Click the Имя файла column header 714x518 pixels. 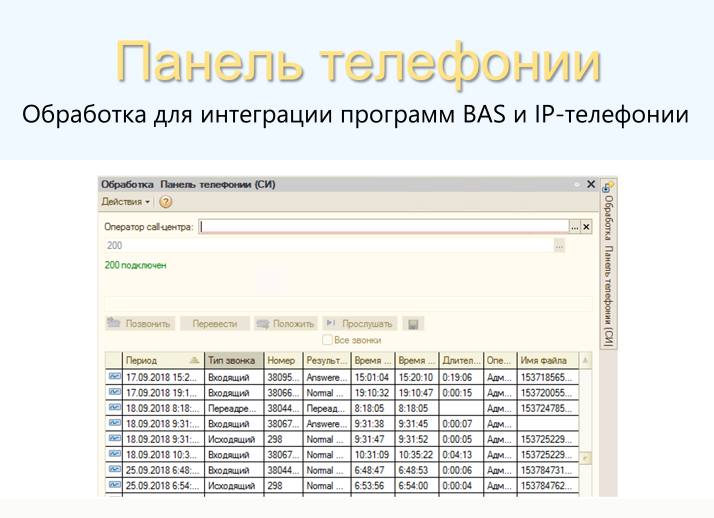pos(548,360)
